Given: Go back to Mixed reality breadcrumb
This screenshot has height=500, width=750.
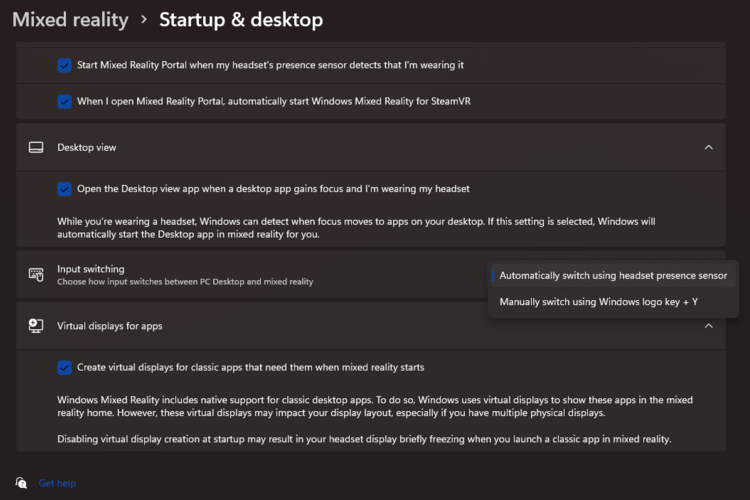Looking at the screenshot, I should tap(70, 20).
